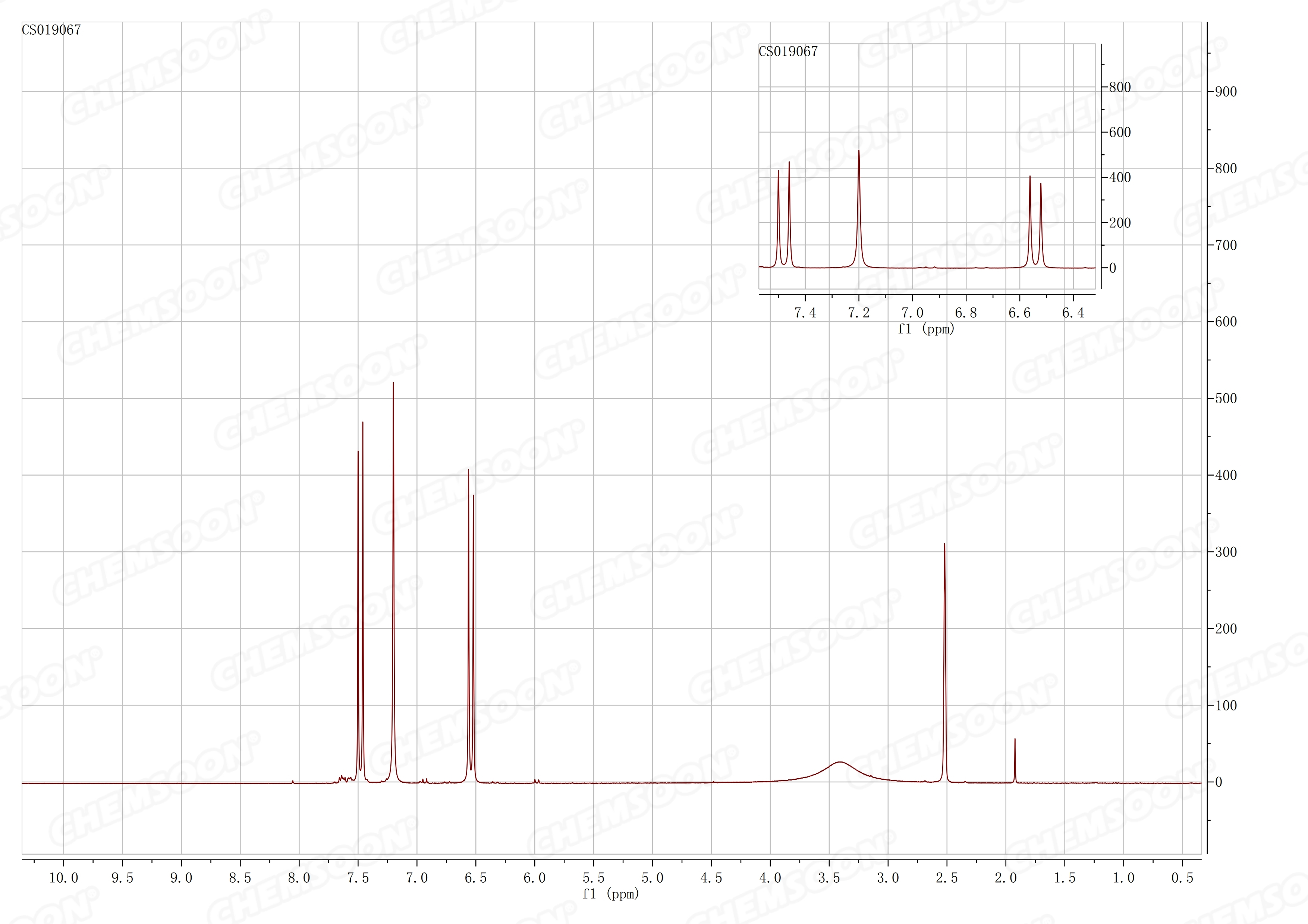Select the 100 intensity label on main y-axis
Image resolution: width=1308 pixels, height=924 pixels.
click(x=1226, y=705)
